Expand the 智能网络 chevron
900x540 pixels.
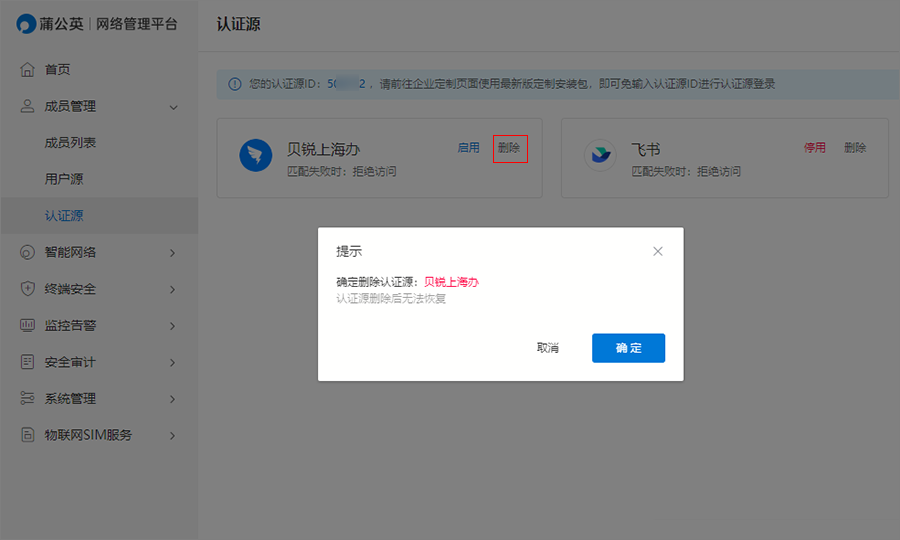(x=172, y=252)
